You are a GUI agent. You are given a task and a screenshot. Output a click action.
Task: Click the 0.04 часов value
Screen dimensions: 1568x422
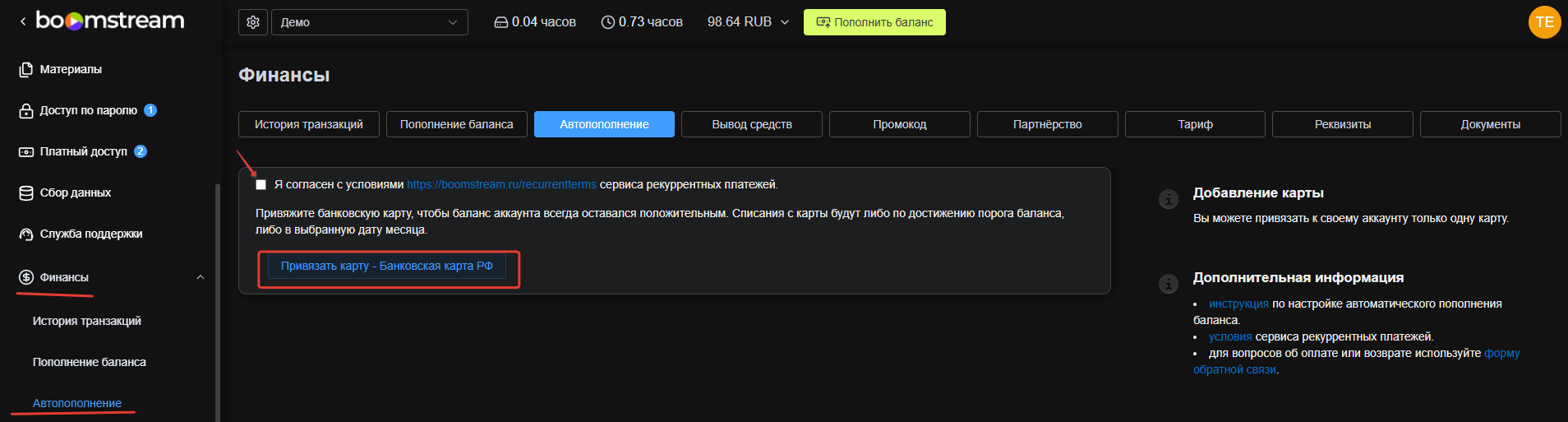click(544, 22)
